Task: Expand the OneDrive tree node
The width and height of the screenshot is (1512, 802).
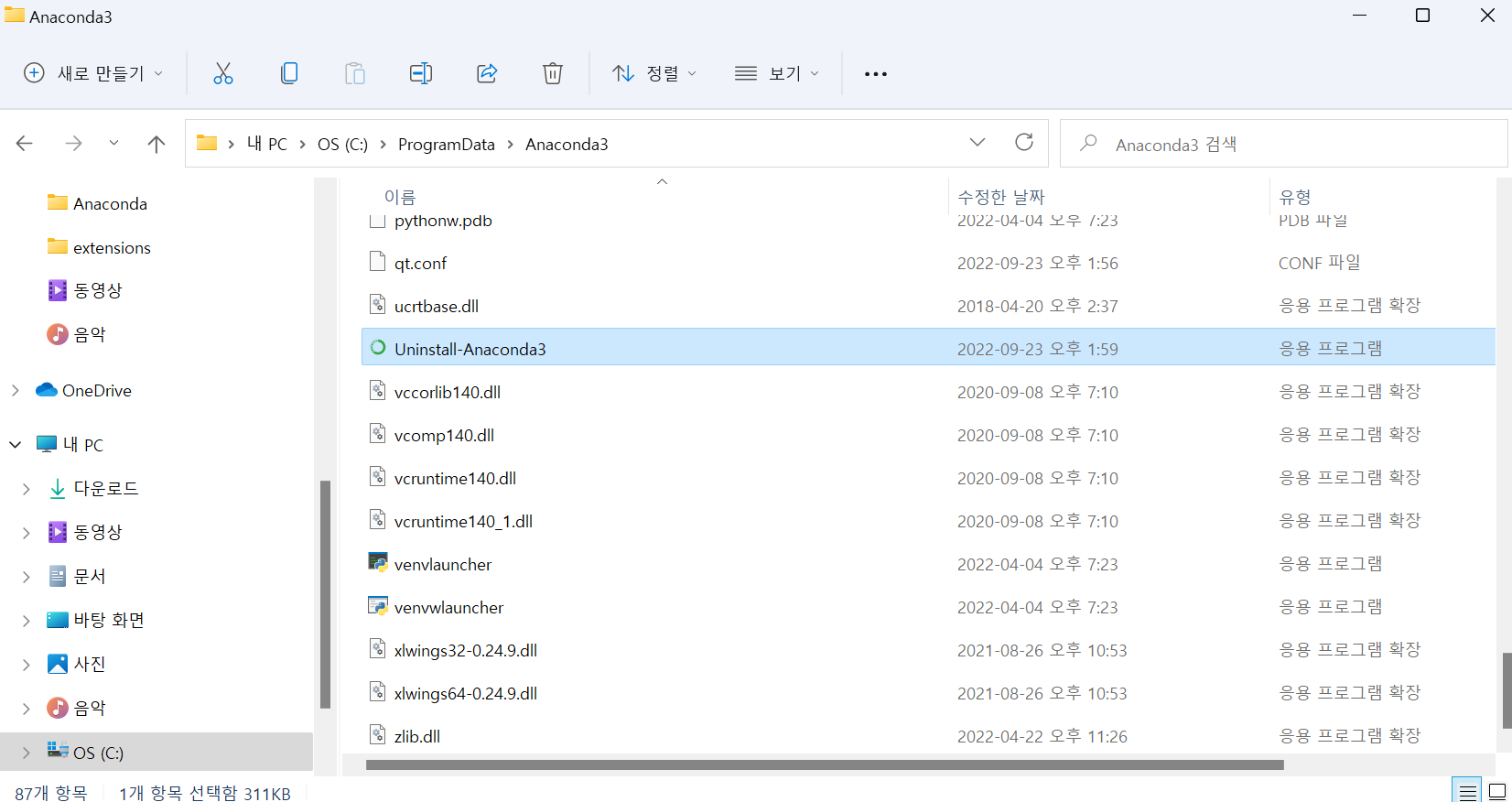Action: (15, 390)
